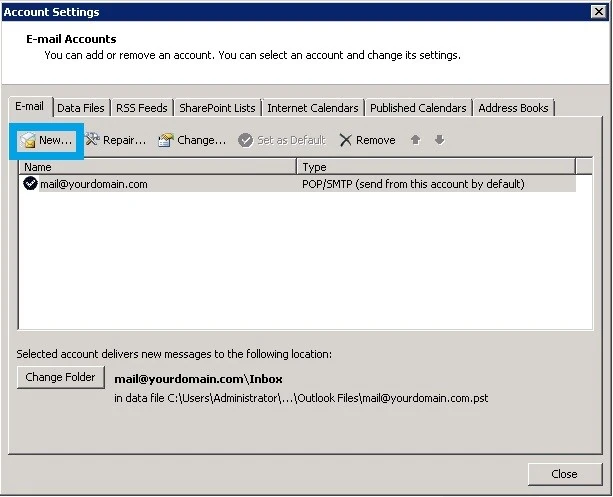
Task: Select the SharePoint Lists tab
Action: [x=217, y=108]
